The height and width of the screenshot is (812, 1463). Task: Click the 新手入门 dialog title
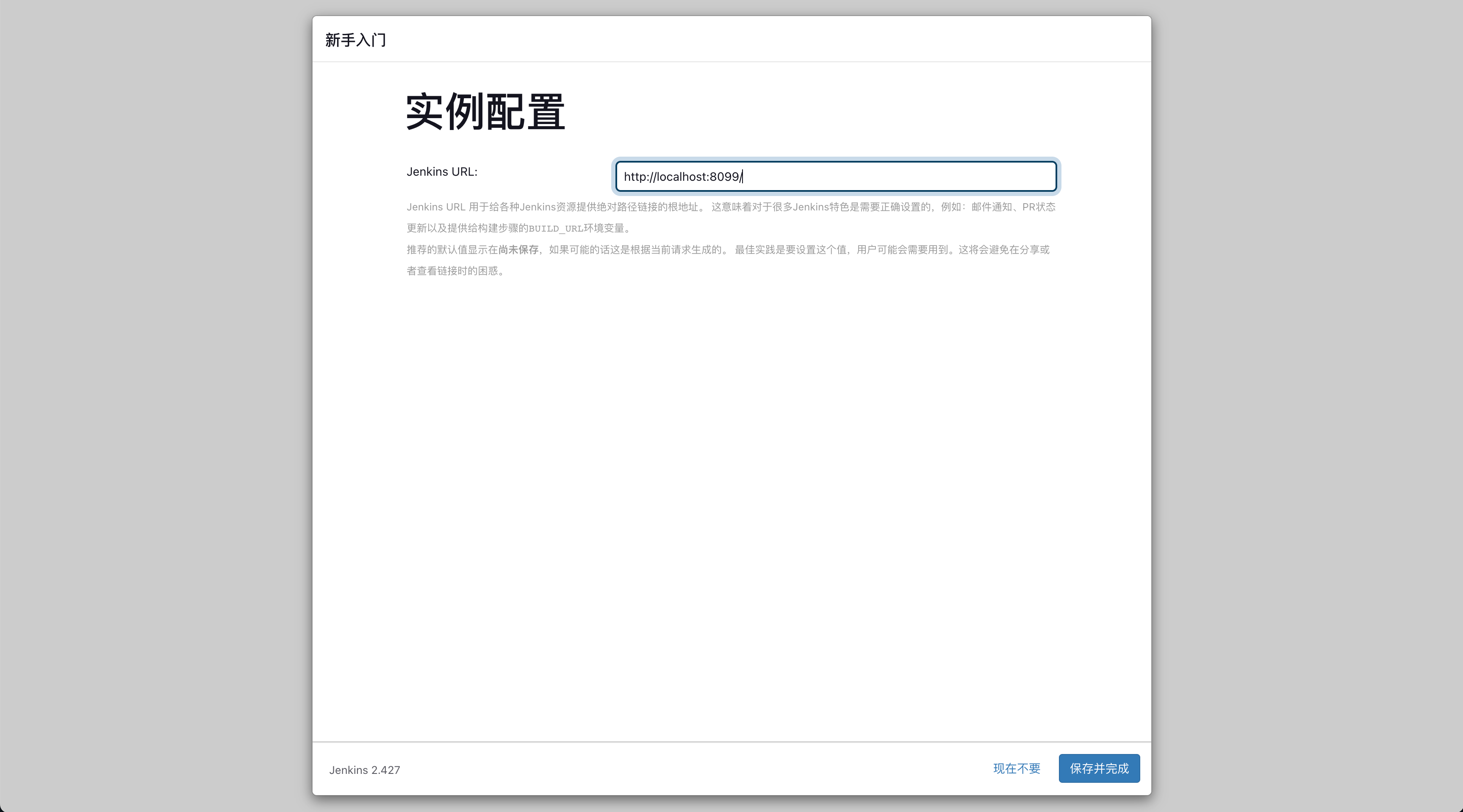pos(355,40)
